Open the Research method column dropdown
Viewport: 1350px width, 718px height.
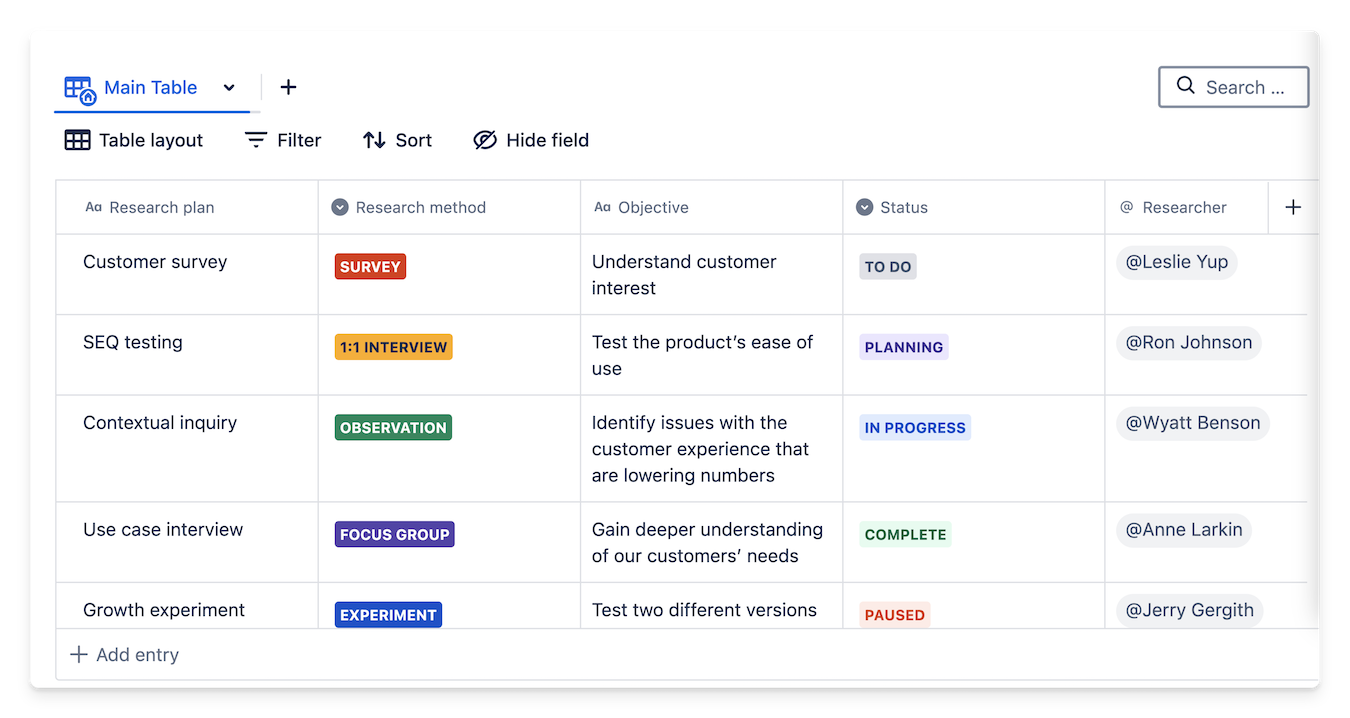tap(340, 207)
